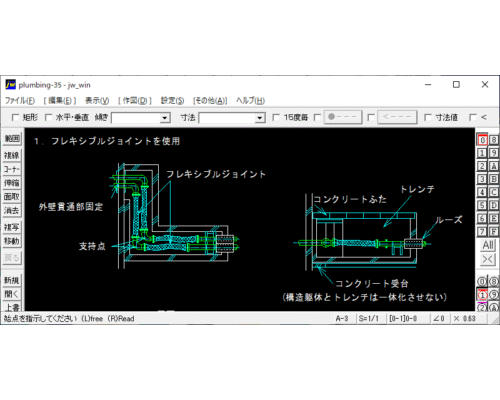Click the S=1/1 scale in status bar
Viewport: 500px width, 400px height.
pos(369,319)
